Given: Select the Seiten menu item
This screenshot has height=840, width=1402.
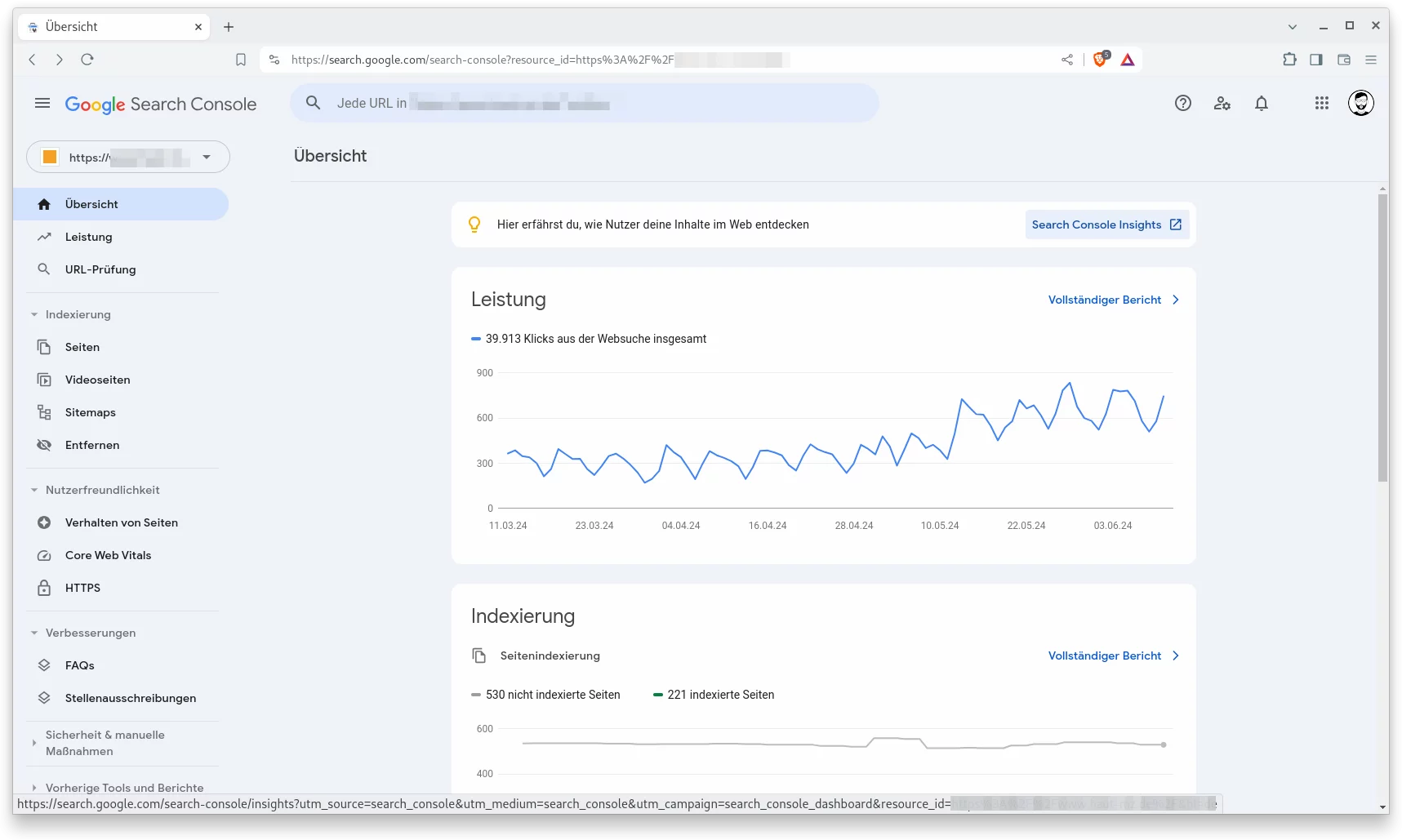Looking at the screenshot, I should coord(121,347).
